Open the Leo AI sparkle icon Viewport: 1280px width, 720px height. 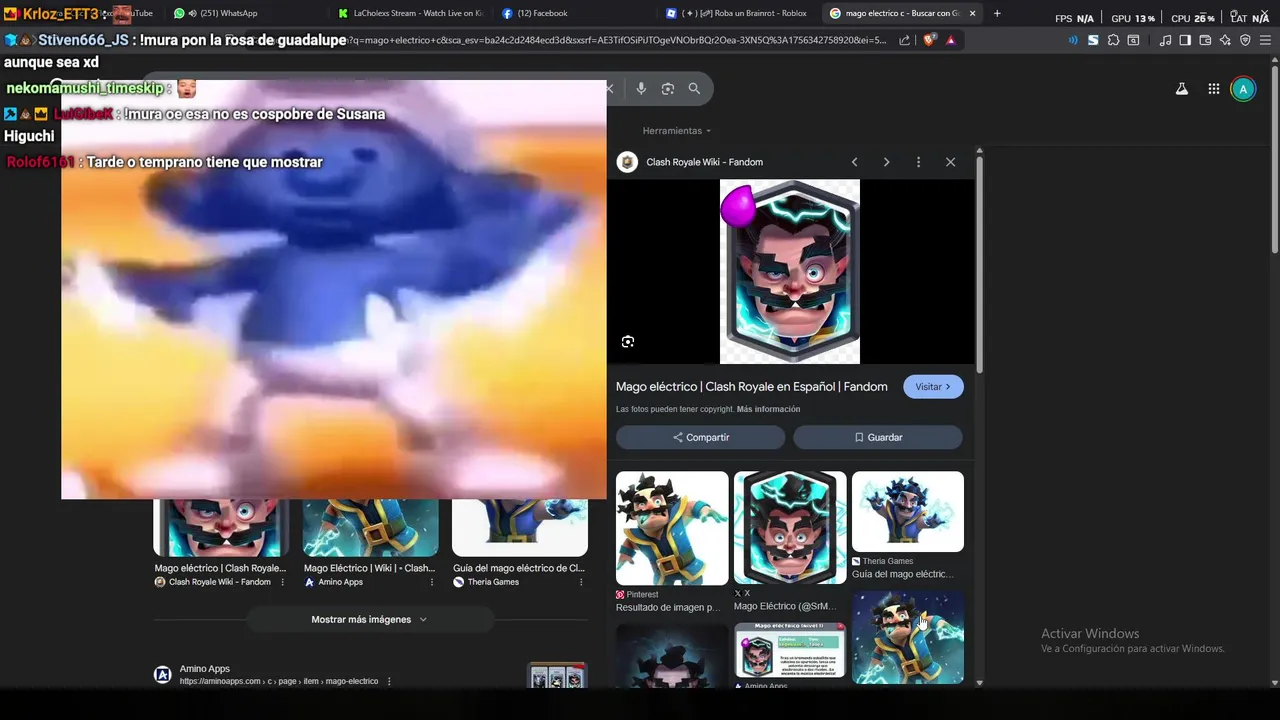(1225, 40)
